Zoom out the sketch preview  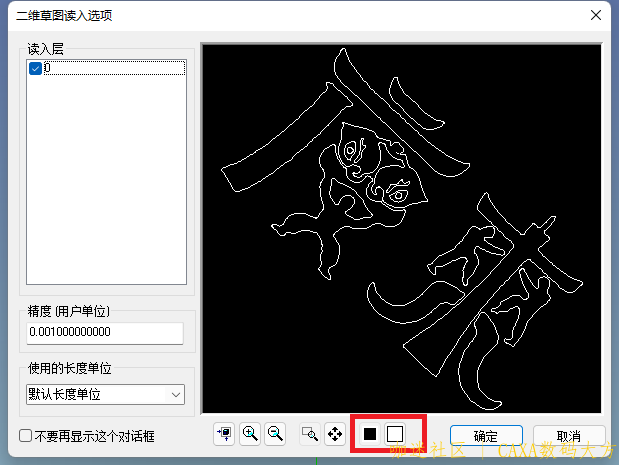tap(275, 434)
